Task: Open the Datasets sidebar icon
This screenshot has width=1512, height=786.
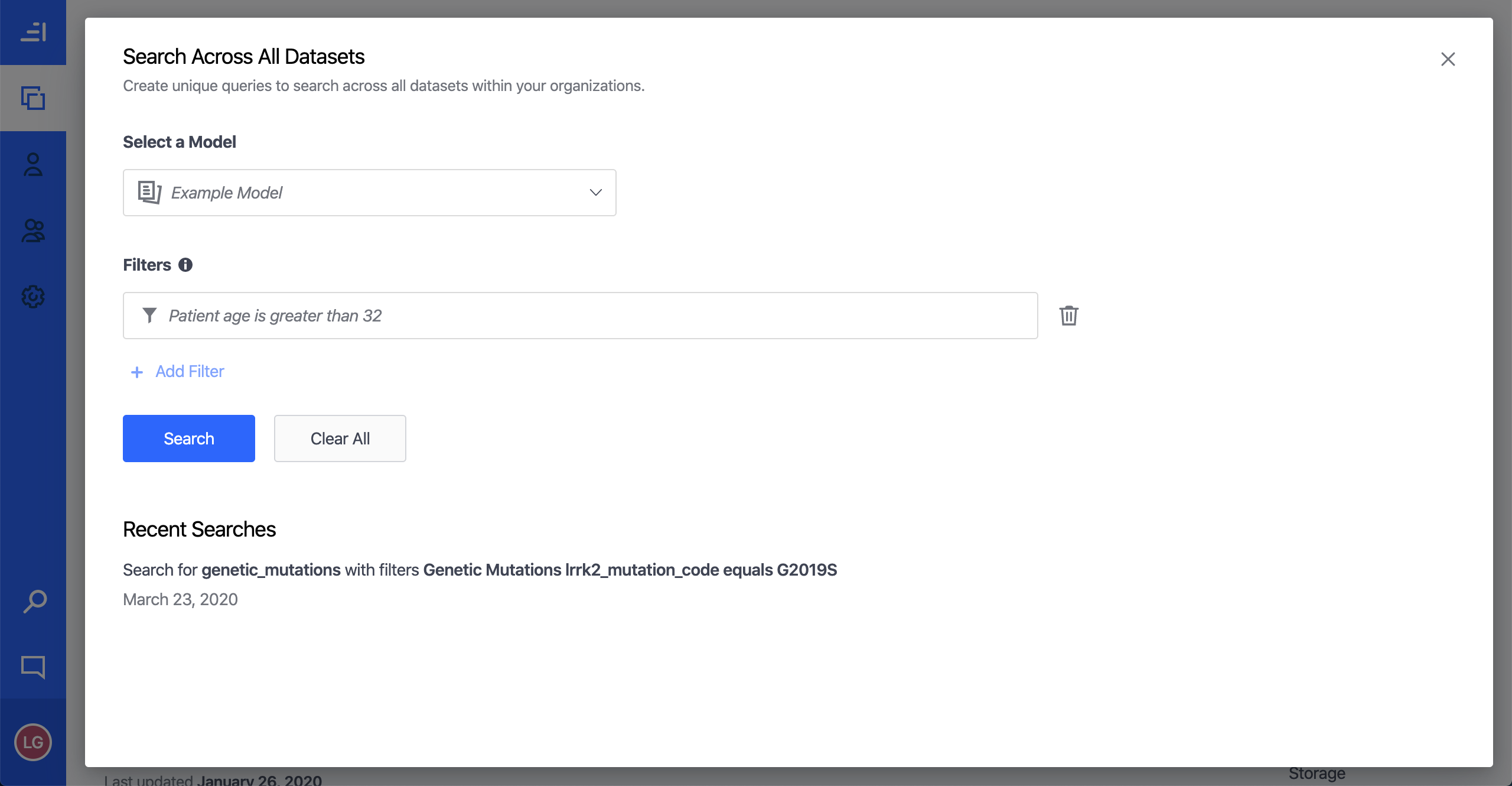Action: click(33, 98)
